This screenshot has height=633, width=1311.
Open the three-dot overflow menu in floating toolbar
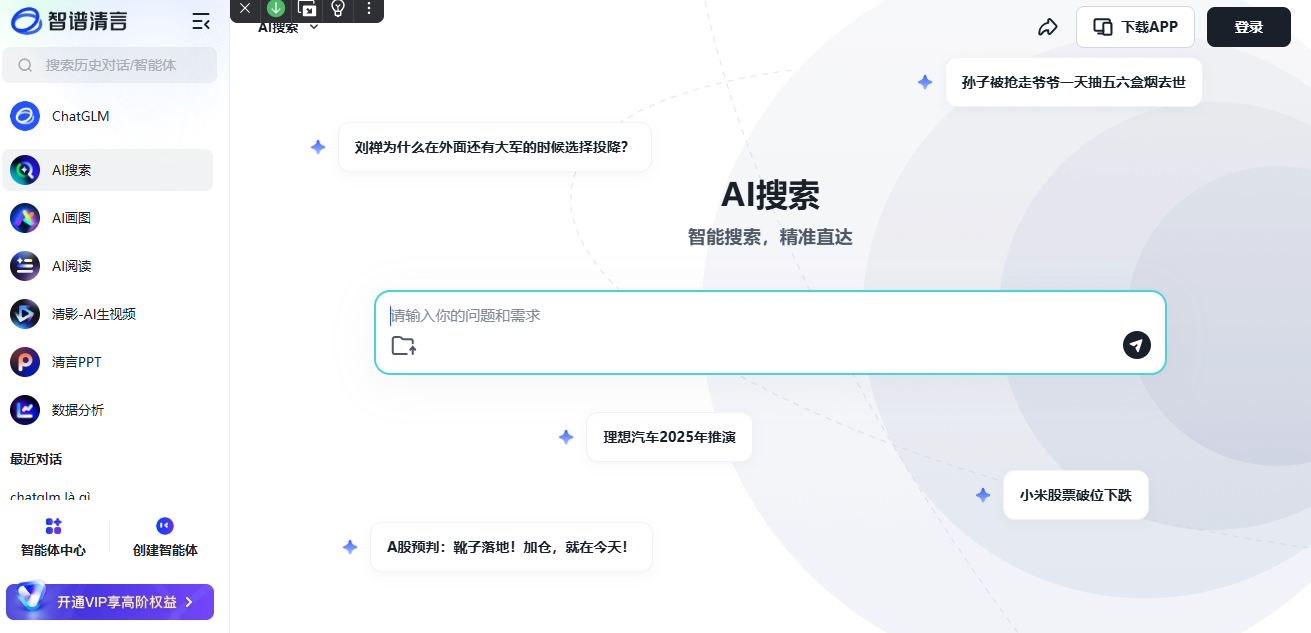368,9
